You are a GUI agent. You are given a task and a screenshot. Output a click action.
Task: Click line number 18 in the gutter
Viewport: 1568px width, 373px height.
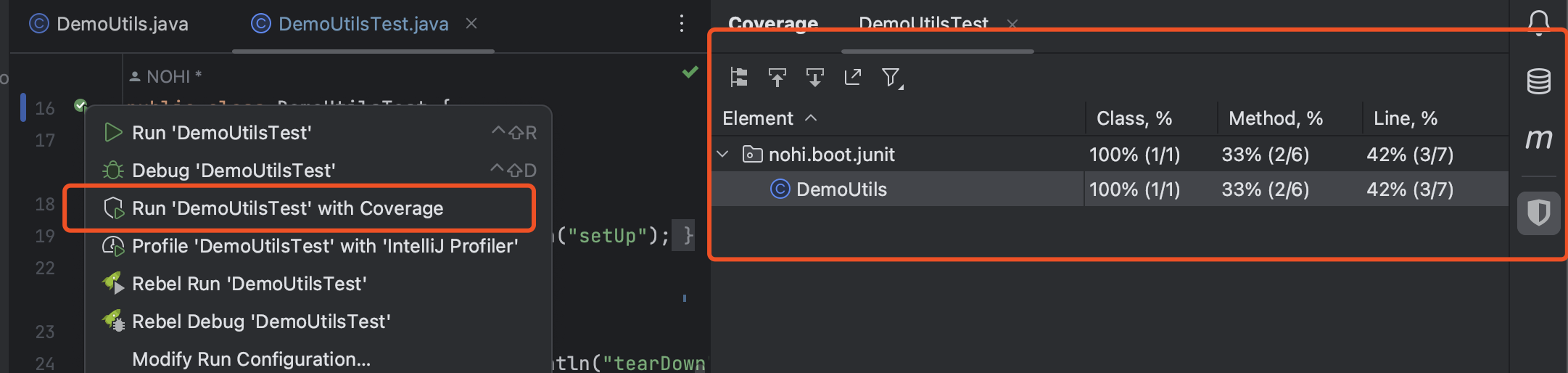[44, 205]
